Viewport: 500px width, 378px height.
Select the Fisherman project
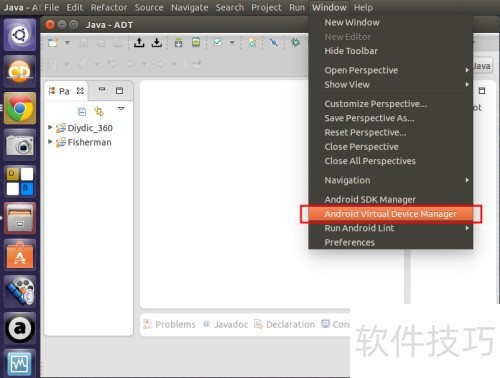pos(84,142)
